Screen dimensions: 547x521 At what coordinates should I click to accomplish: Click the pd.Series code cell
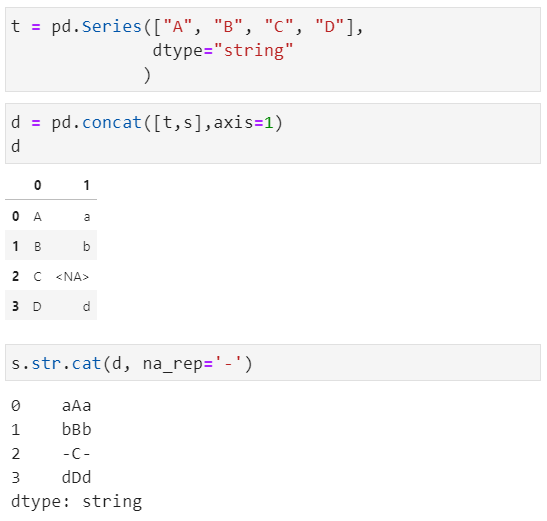click(273, 50)
